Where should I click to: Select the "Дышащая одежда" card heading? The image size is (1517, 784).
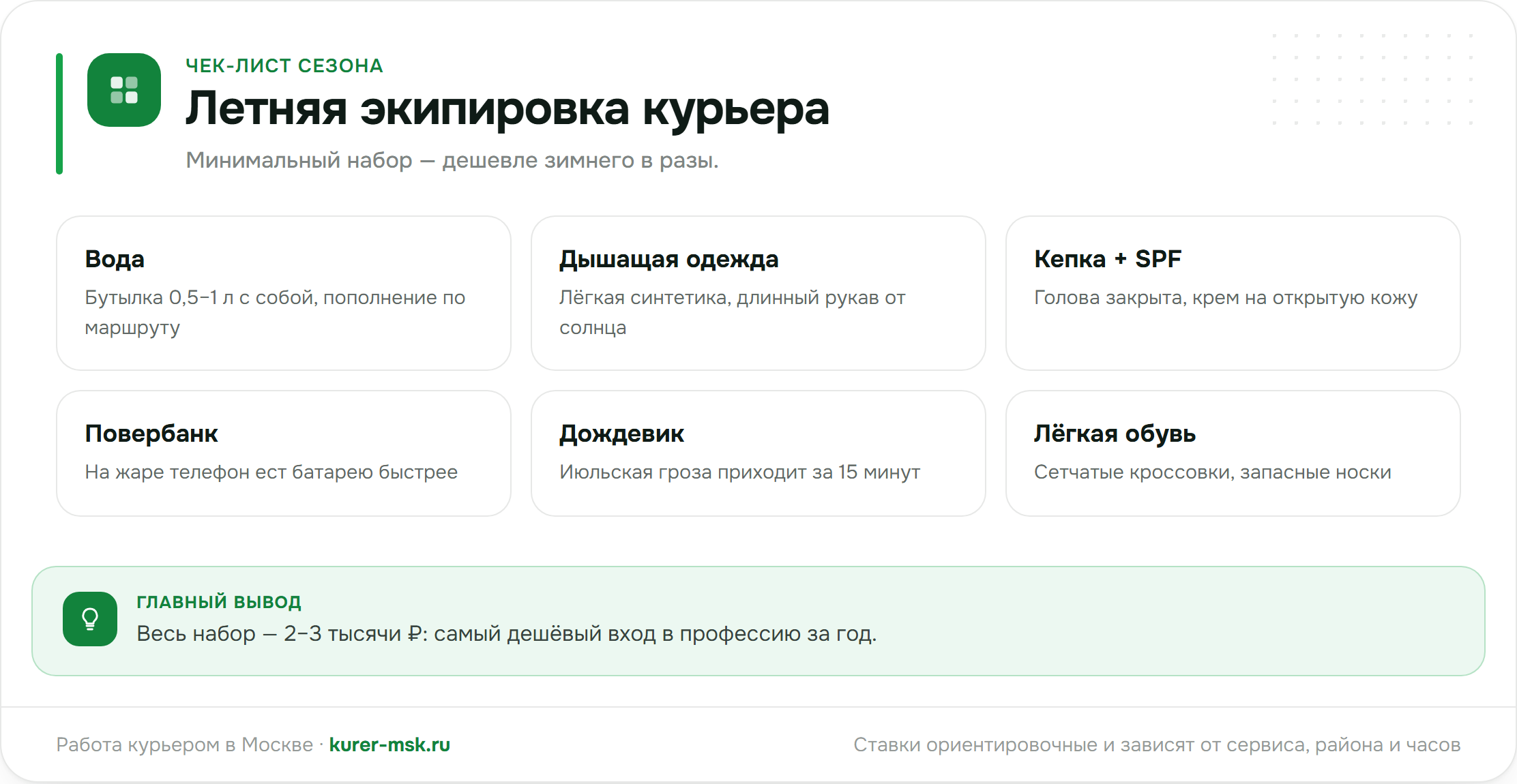pyautogui.click(x=669, y=259)
